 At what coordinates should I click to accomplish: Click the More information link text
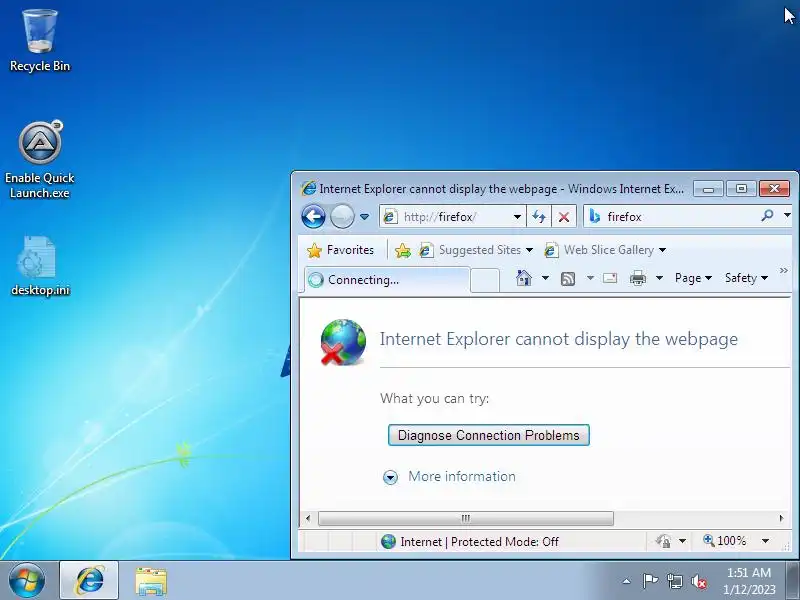point(462,477)
